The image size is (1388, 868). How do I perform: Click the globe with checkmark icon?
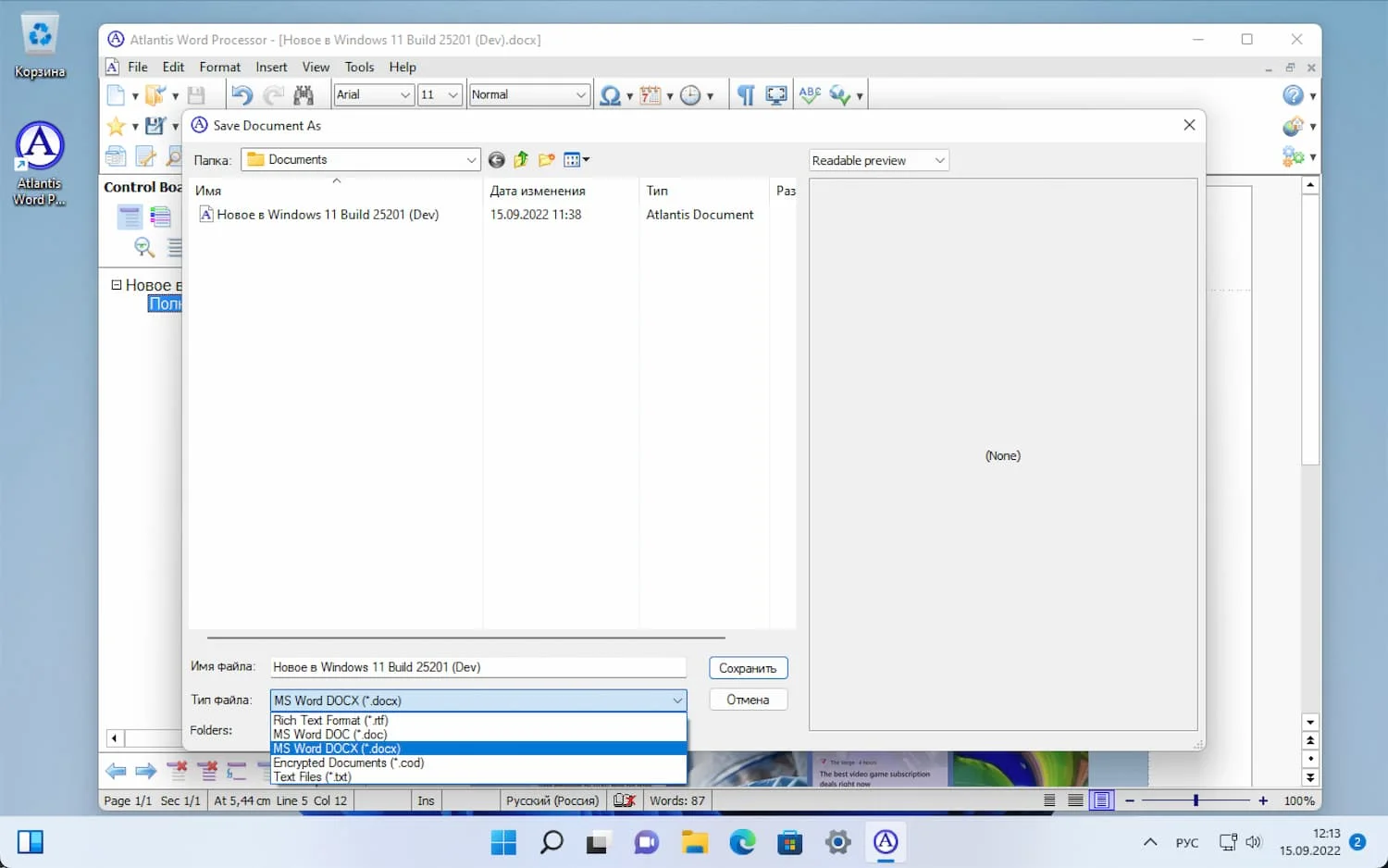pyautogui.click(x=840, y=95)
